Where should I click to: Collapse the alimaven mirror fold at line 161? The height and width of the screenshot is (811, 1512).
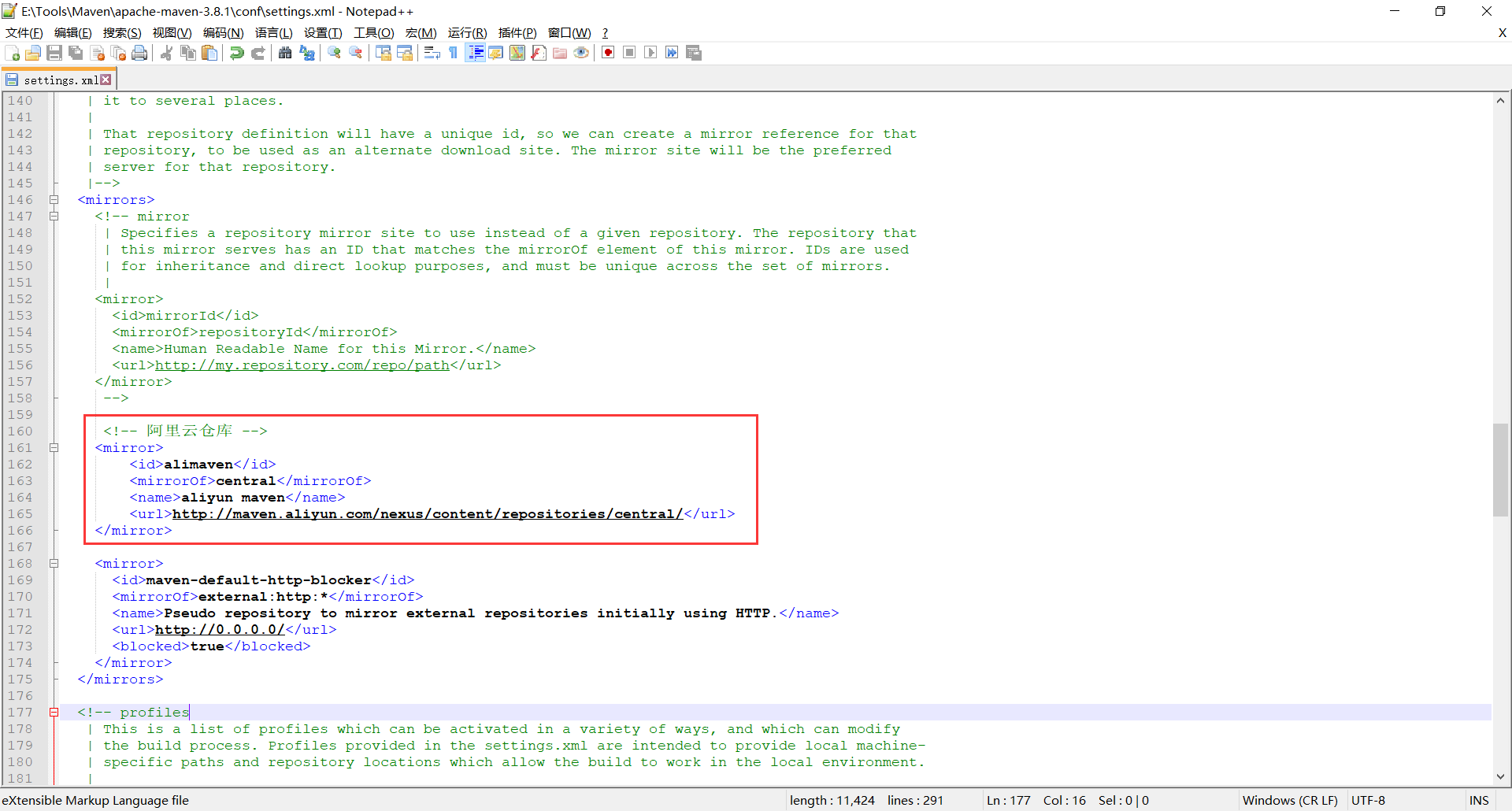[x=54, y=448]
